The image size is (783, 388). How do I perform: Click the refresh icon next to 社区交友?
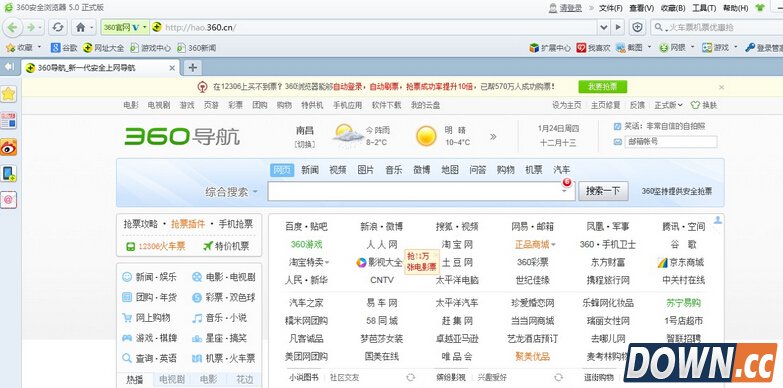pyautogui.click(x=410, y=378)
